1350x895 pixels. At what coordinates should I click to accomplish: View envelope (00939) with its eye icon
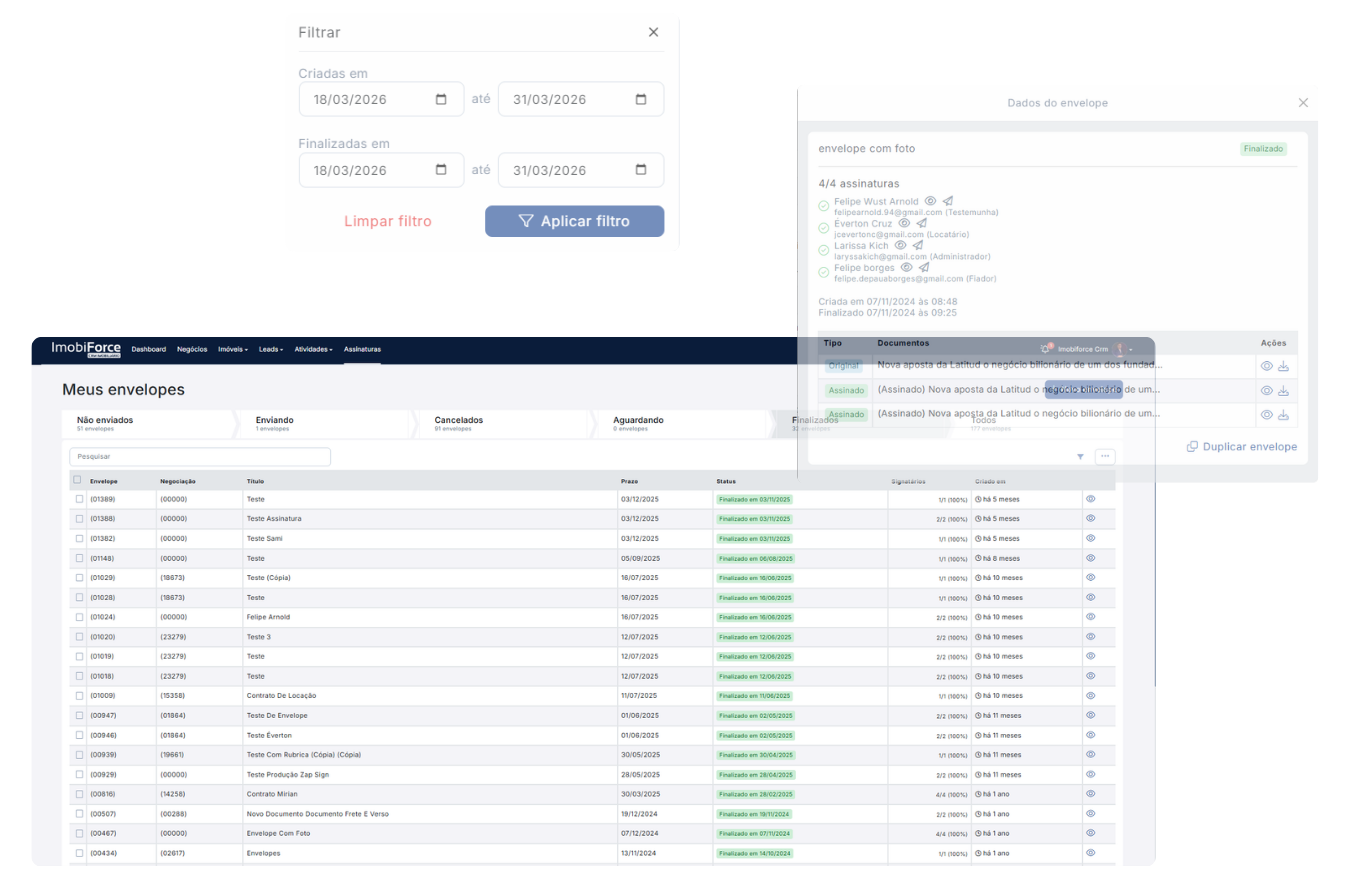coord(1091,754)
